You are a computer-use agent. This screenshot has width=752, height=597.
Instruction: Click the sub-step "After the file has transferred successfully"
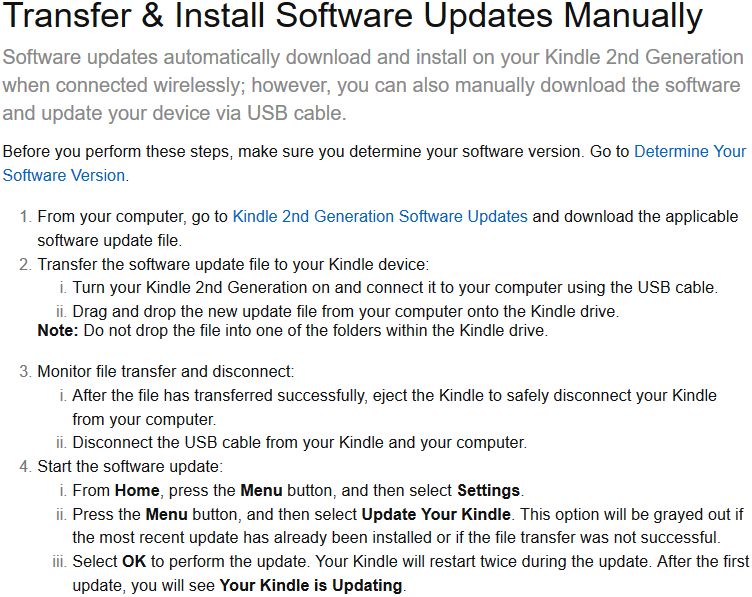click(x=394, y=395)
